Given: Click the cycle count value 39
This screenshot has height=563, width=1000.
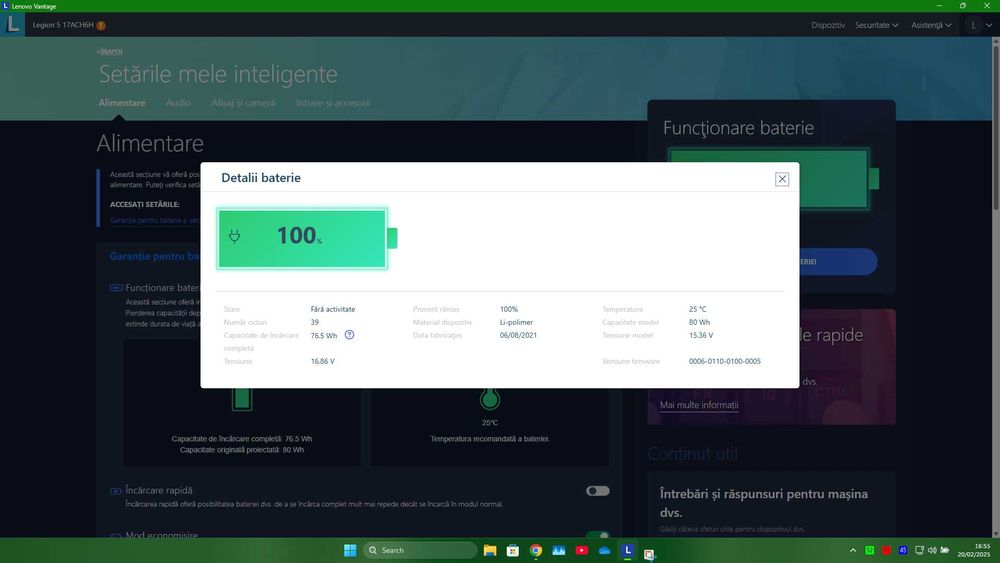Looking at the screenshot, I should 314,322.
